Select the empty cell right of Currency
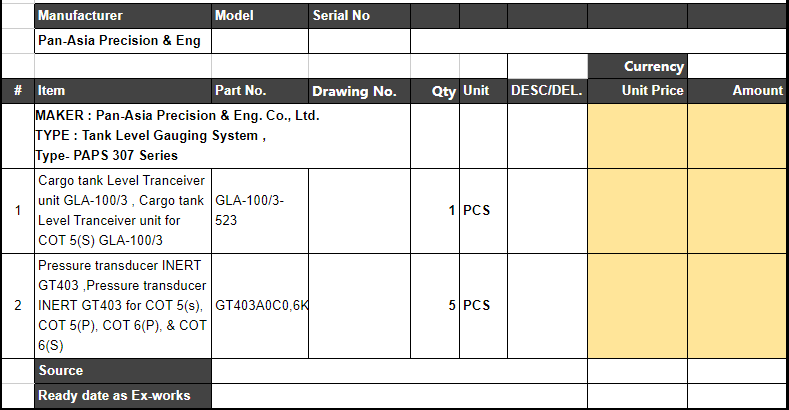This screenshot has height=410, width=789. click(736, 66)
